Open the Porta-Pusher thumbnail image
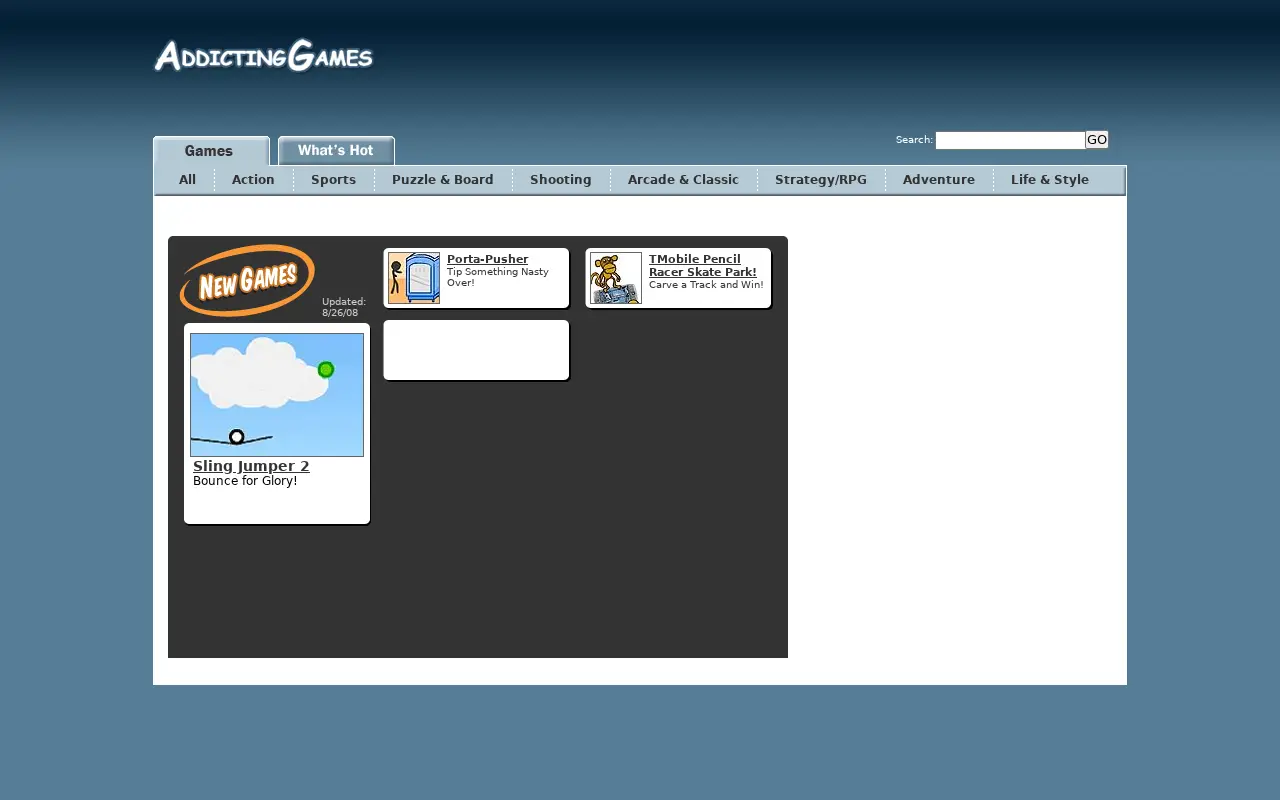 point(414,278)
